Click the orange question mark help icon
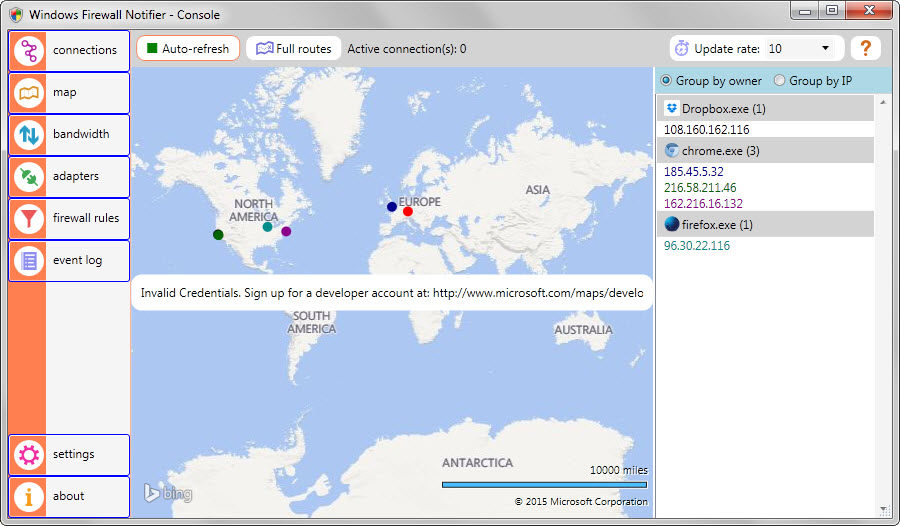 866,48
